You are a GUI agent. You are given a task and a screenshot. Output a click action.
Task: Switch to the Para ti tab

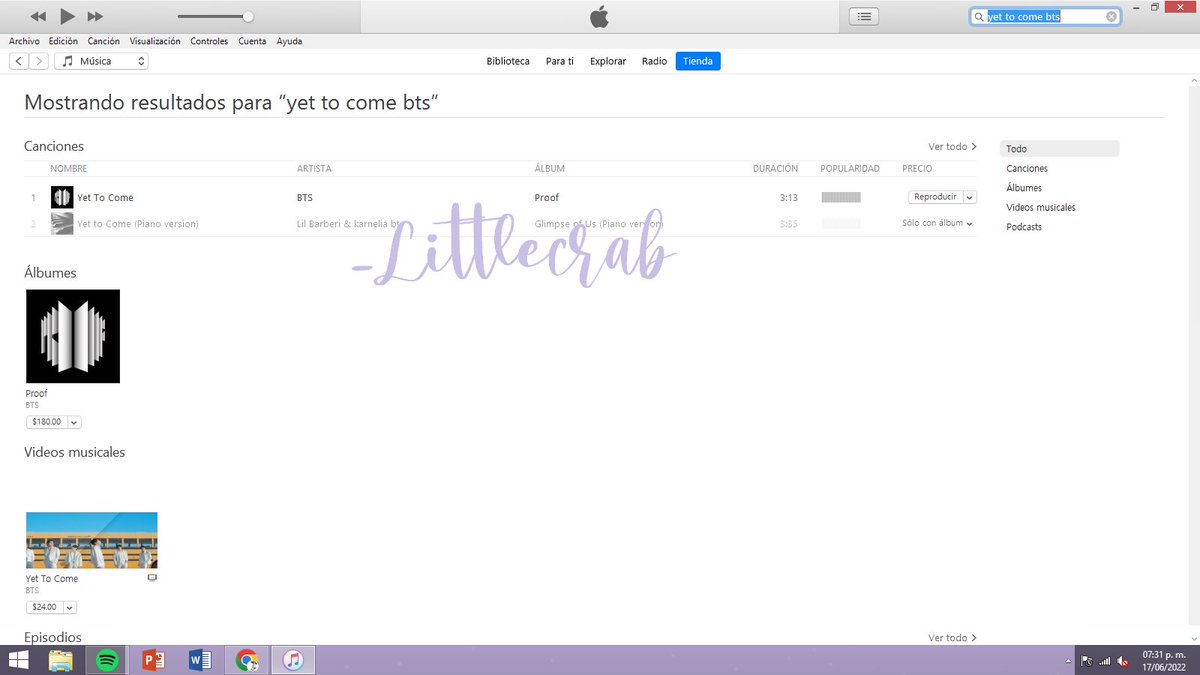coord(560,62)
